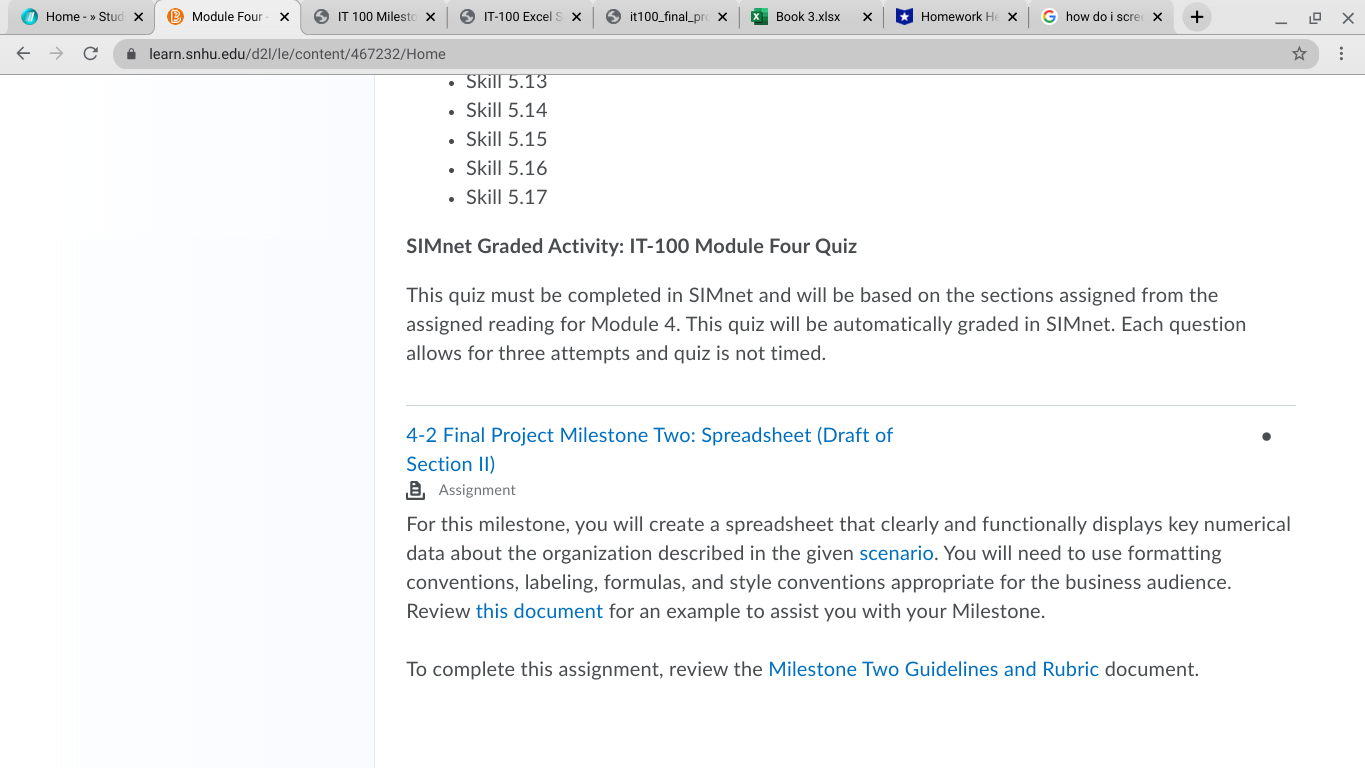Viewport: 1365px width, 768px height.
Task: Switch to the 'how do i scree' tab
Action: coord(1102,17)
